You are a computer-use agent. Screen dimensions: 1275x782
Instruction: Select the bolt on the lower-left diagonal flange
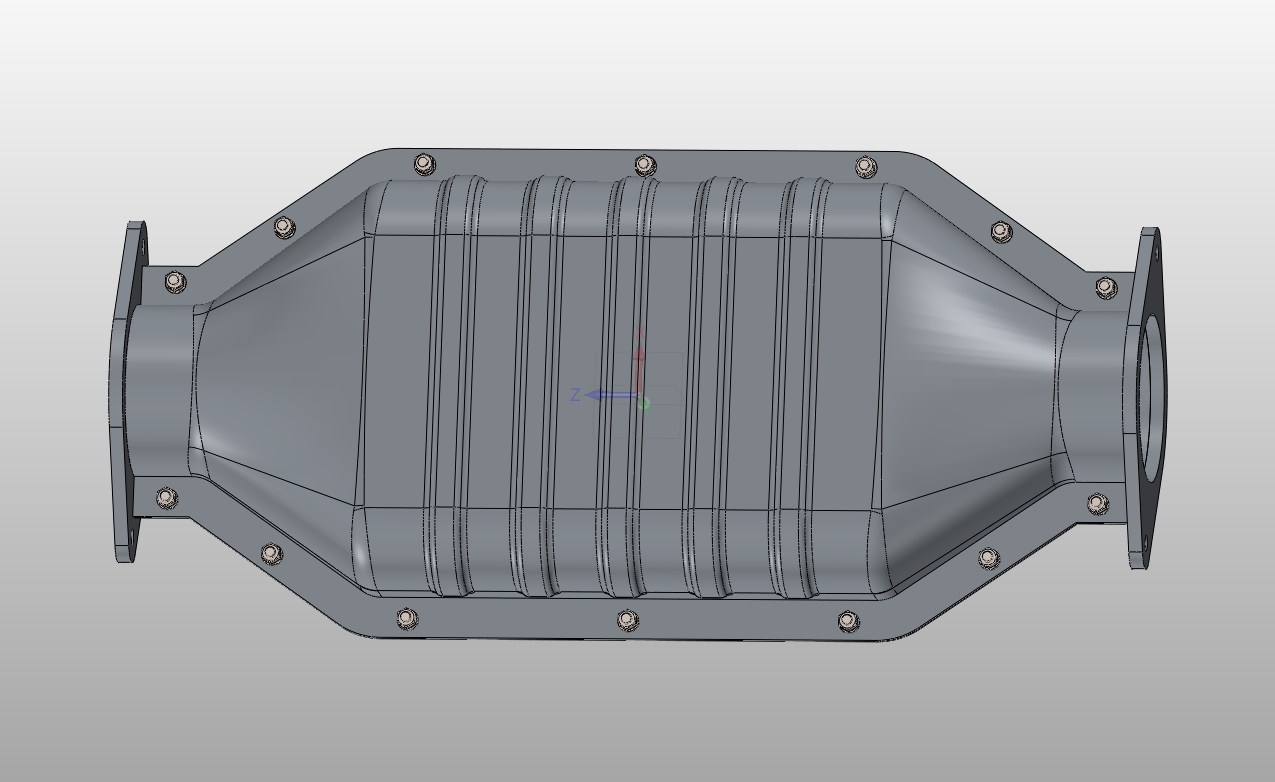pos(271,553)
